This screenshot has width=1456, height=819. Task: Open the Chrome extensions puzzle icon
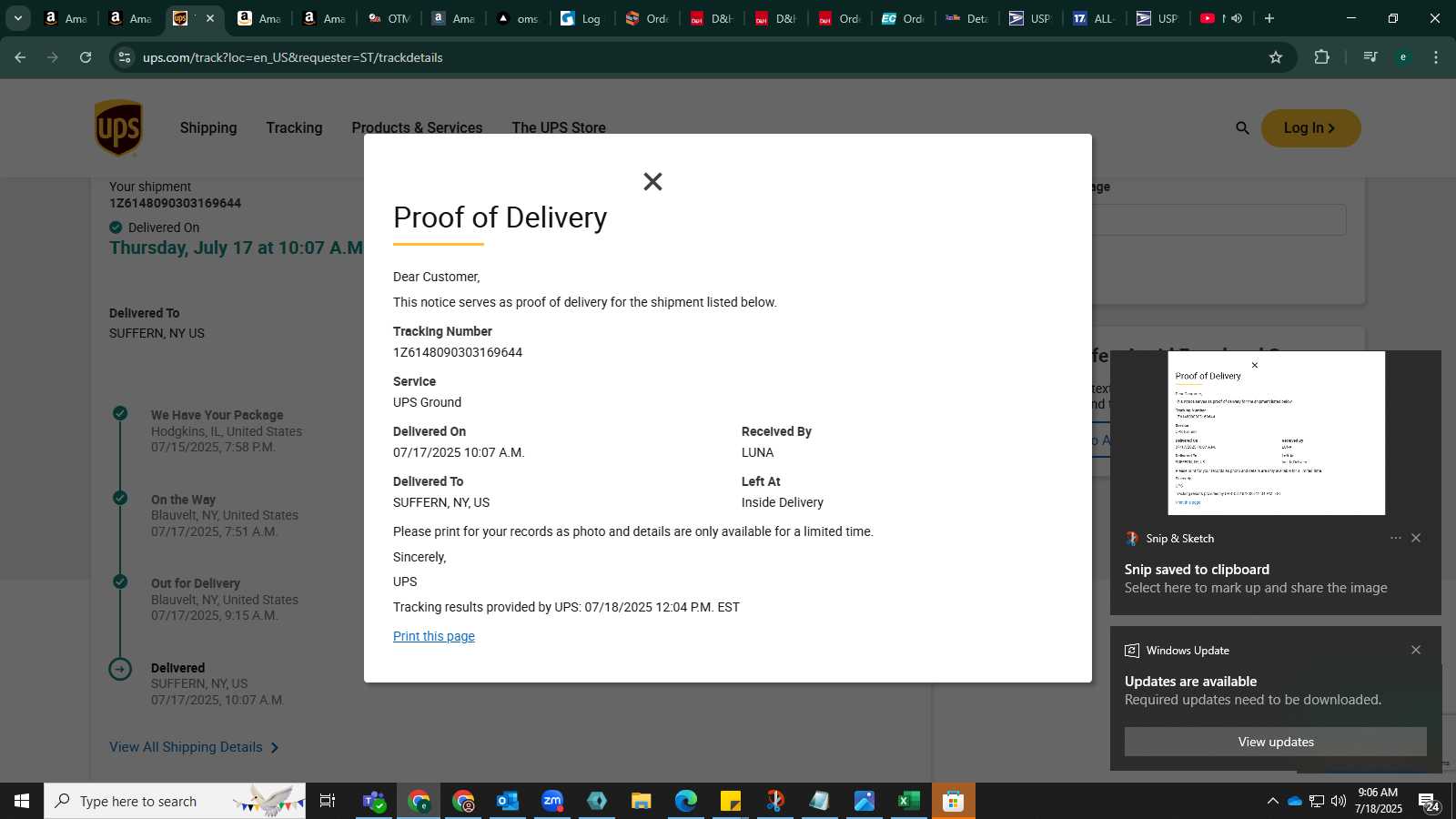pyautogui.click(x=1321, y=57)
